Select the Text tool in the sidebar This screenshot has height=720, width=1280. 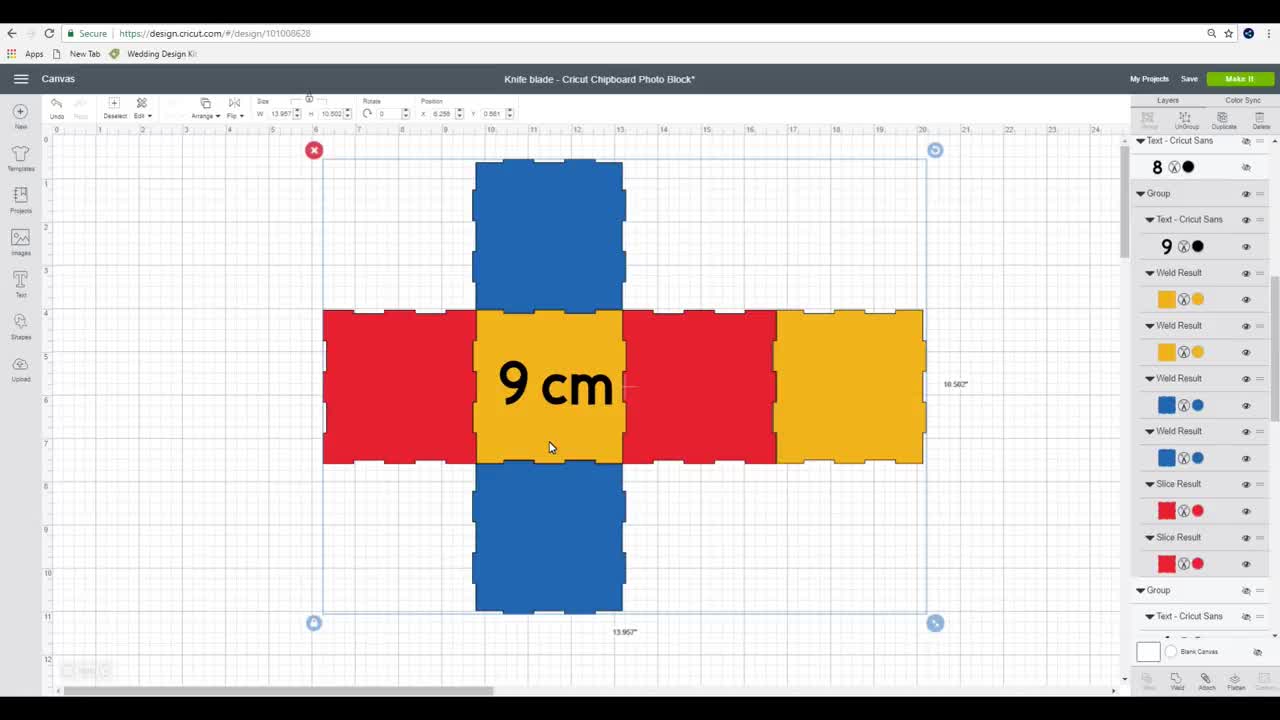pos(20,284)
